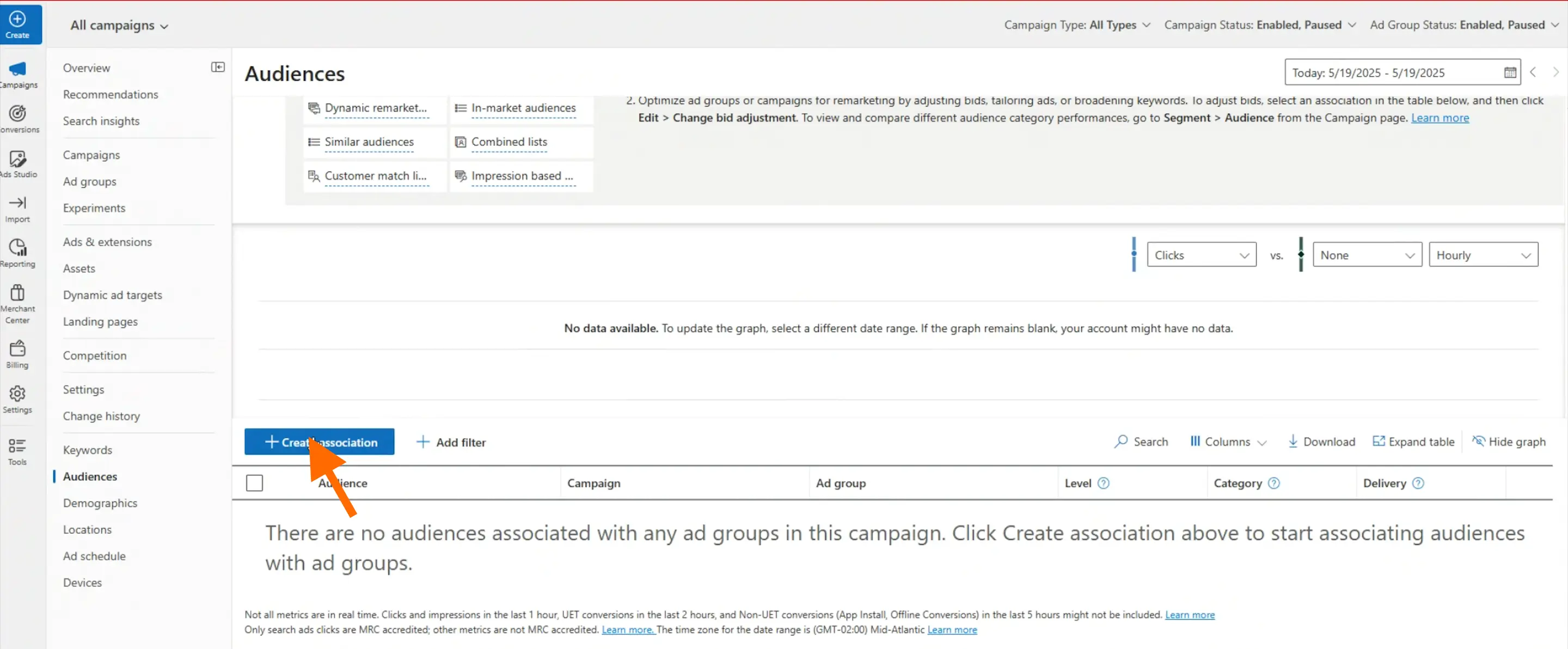Screen dimensions: 1568x649
Task: Collapse the navigation panel icon
Action: pos(218,67)
